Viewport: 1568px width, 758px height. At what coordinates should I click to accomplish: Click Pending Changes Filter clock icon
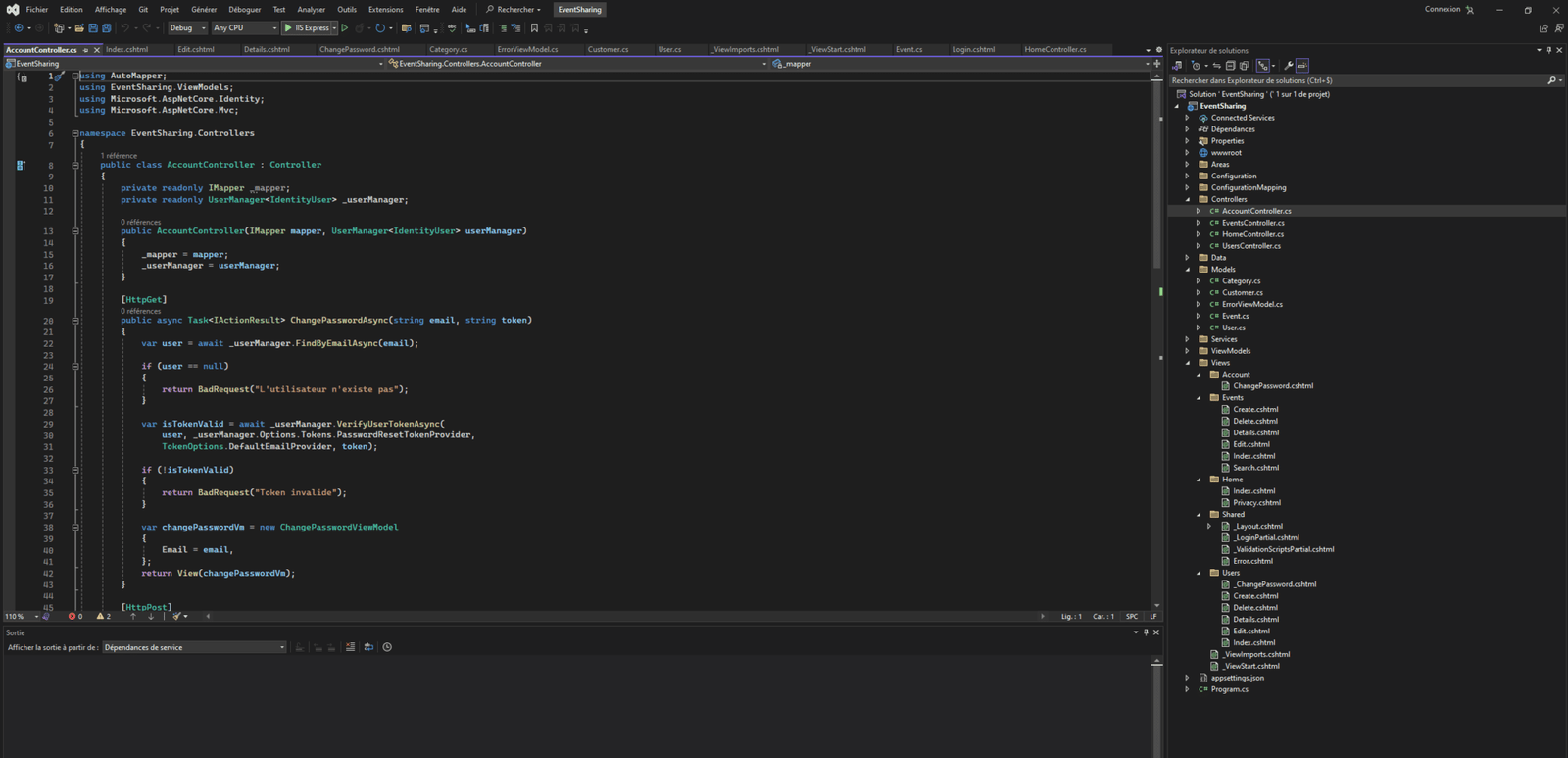(x=1196, y=66)
